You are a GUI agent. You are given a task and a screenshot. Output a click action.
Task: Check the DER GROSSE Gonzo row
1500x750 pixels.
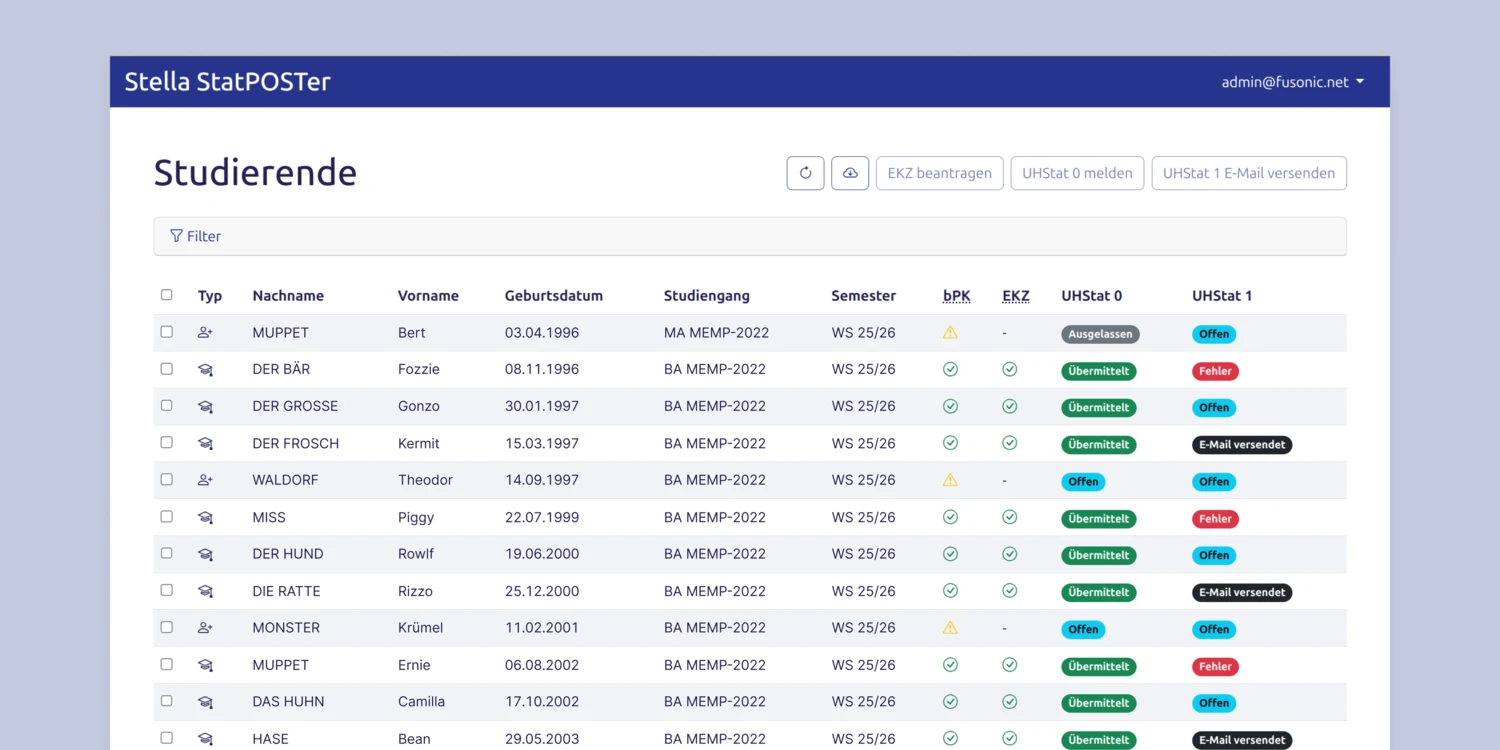click(166, 406)
